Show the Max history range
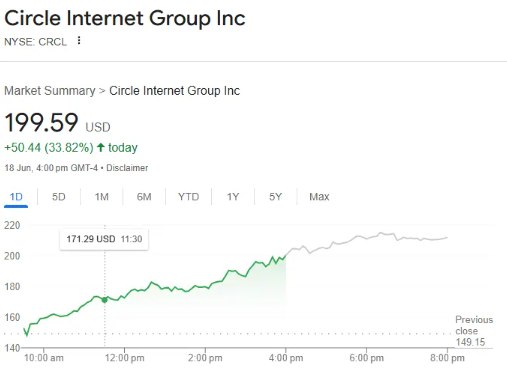507x372 pixels. tap(319, 197)
